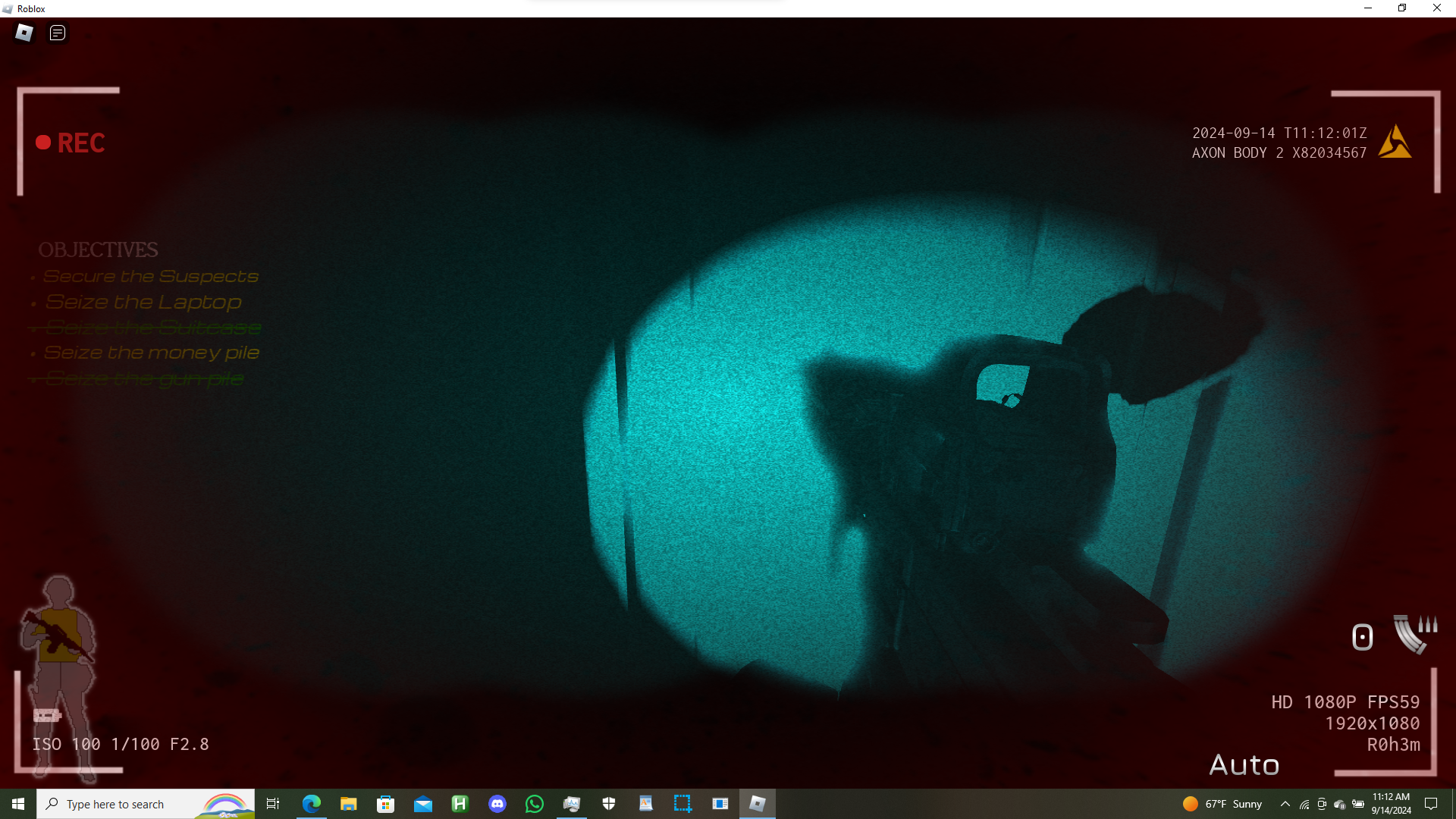The image size is (1456, 819).
Task: Click the Axon logo icon
Action: 1395,142
